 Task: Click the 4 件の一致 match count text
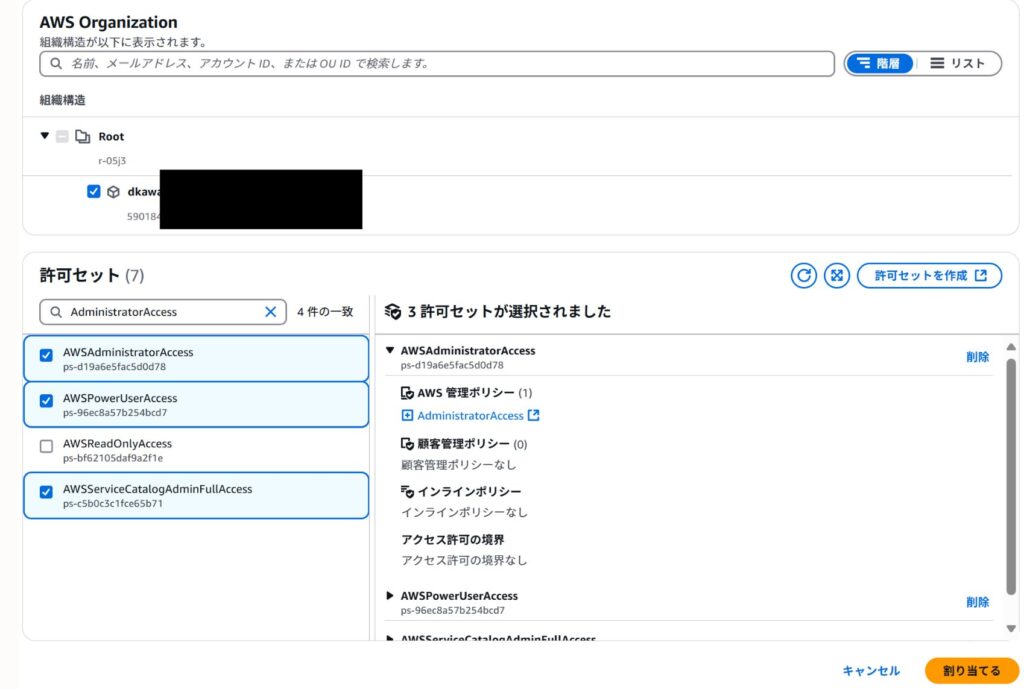coord(325,312)
